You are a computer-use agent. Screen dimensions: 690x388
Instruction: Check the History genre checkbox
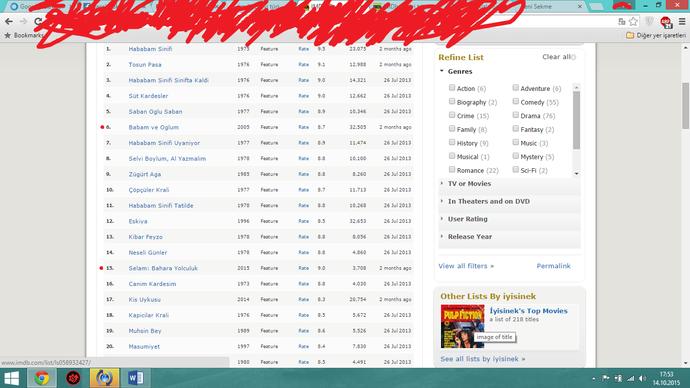(452, 142)
